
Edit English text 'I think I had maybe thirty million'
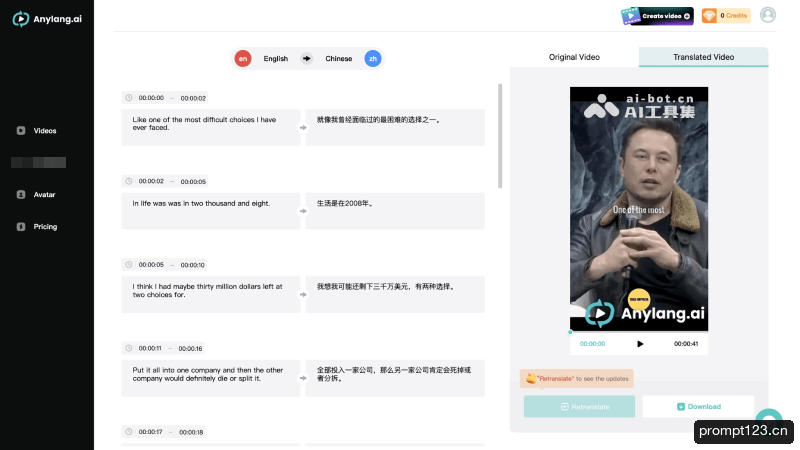tap(211, 294)
